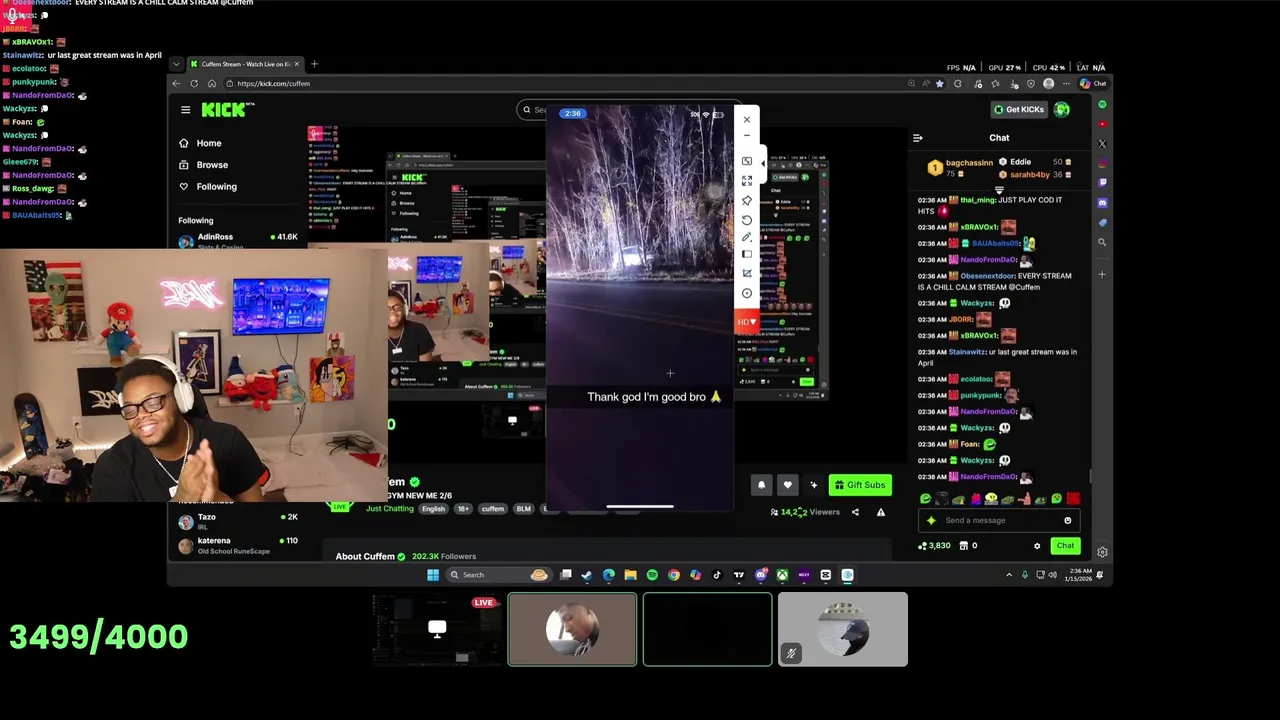Click leaderboard user bagchassinn
The image size is (1280, 720).
969,162
